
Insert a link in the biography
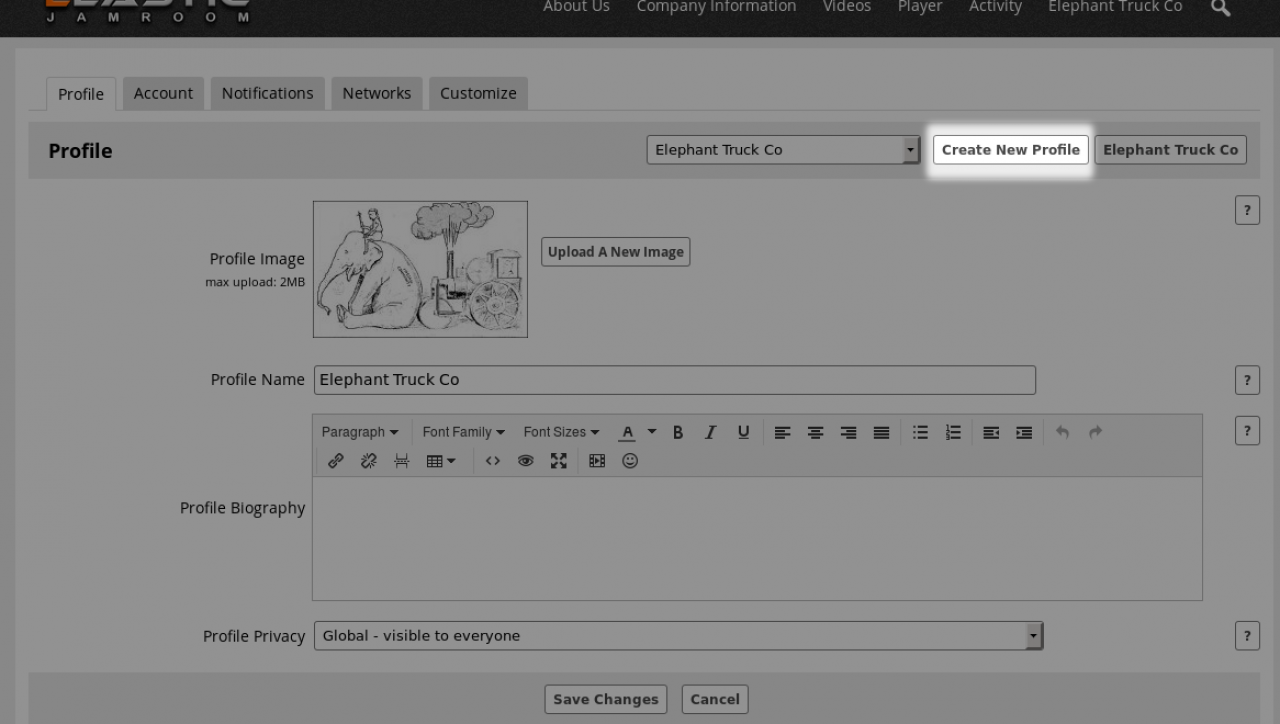[x=336, y=461]
